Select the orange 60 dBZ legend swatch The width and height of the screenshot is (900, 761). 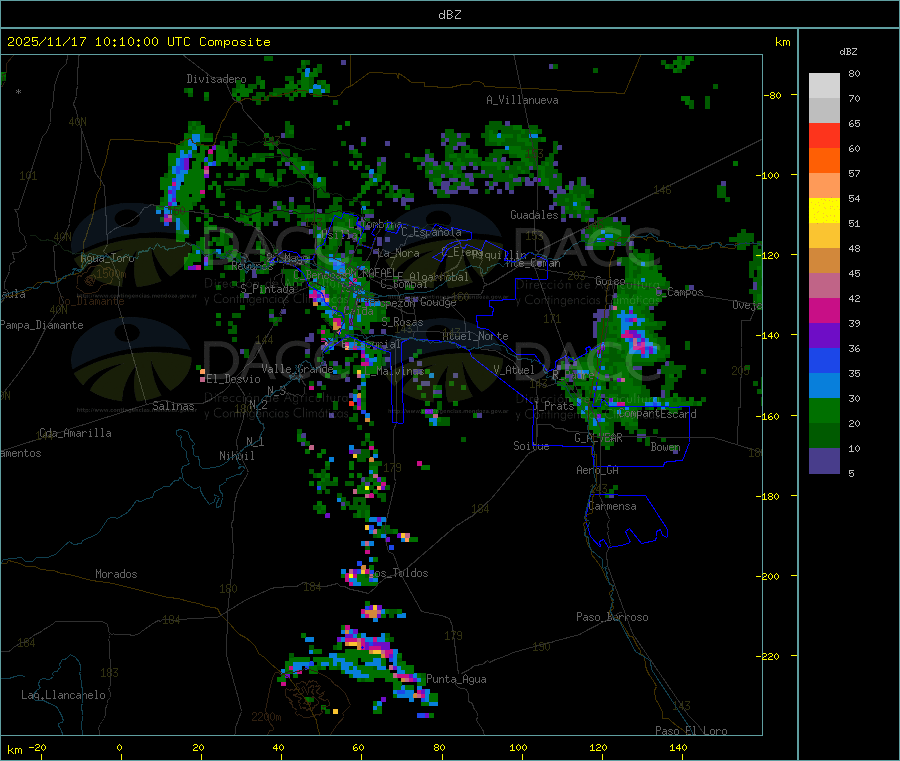(824, 161)
